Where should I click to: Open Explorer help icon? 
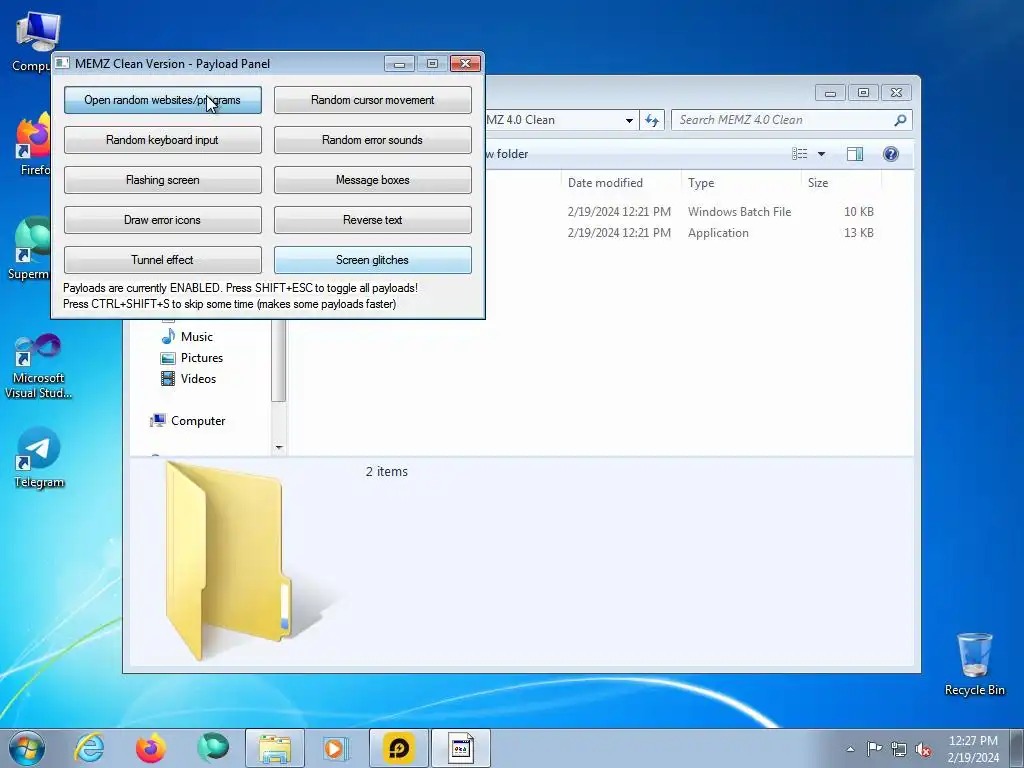pos(891,153)
